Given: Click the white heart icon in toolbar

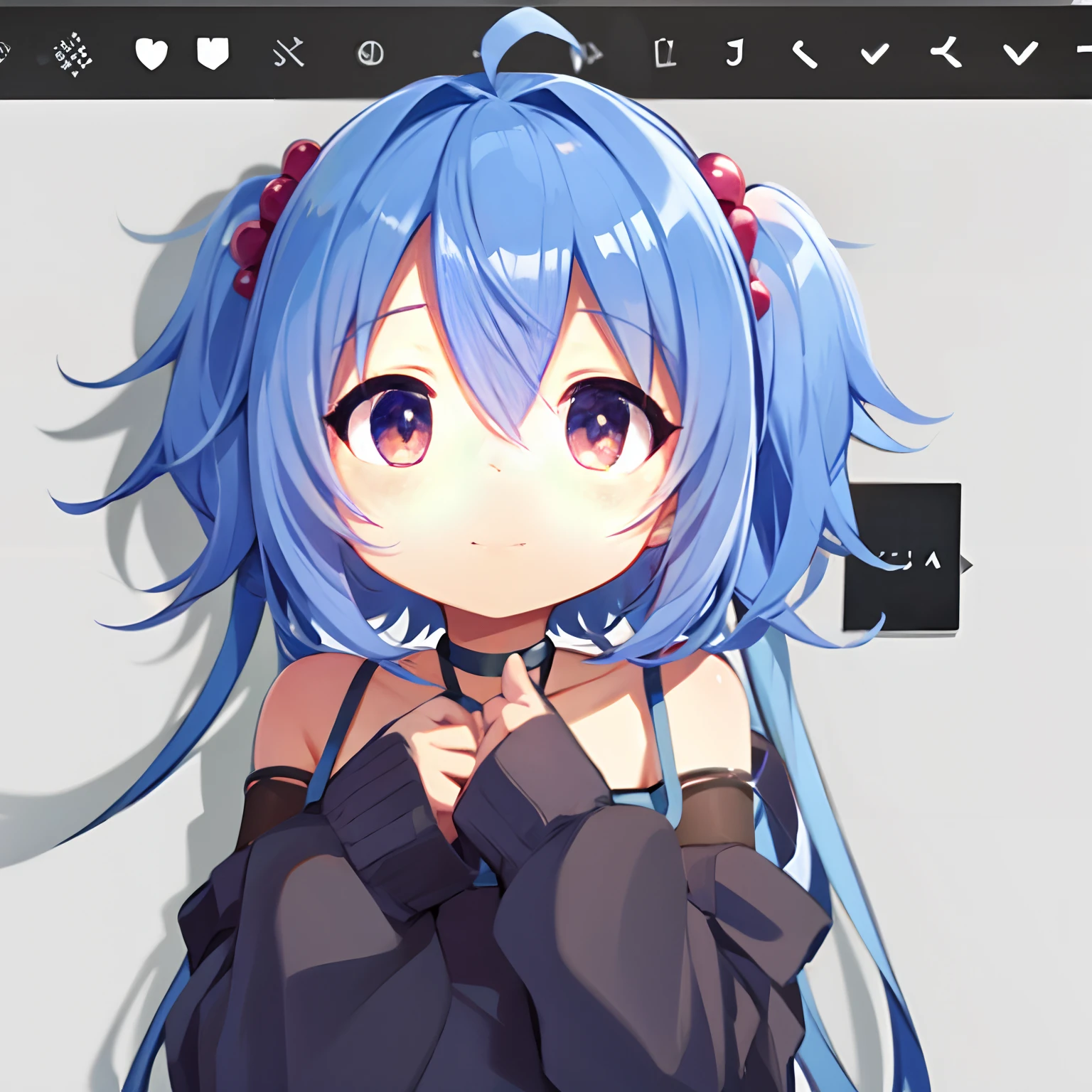Looking at the screenshot, I should pos(151,54).
